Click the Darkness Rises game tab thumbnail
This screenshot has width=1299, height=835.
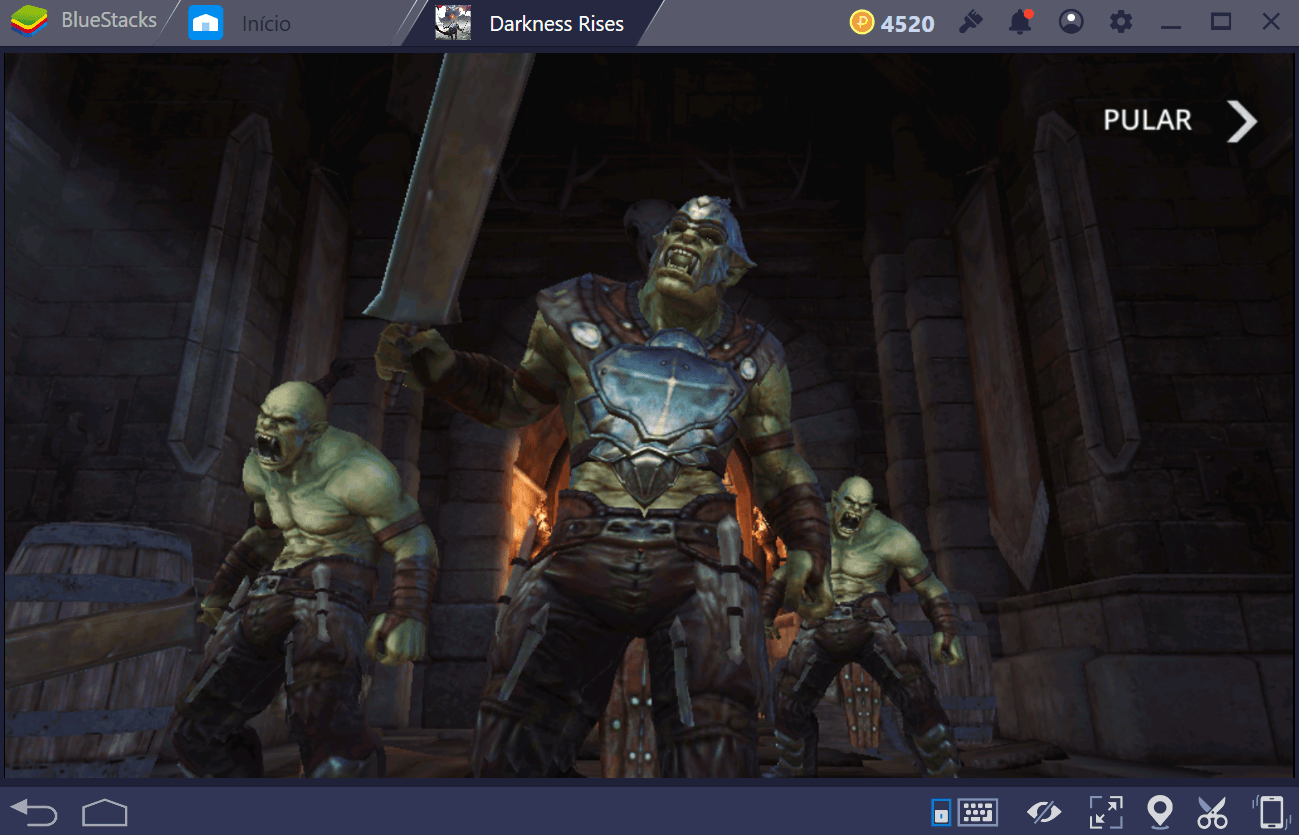453,22
